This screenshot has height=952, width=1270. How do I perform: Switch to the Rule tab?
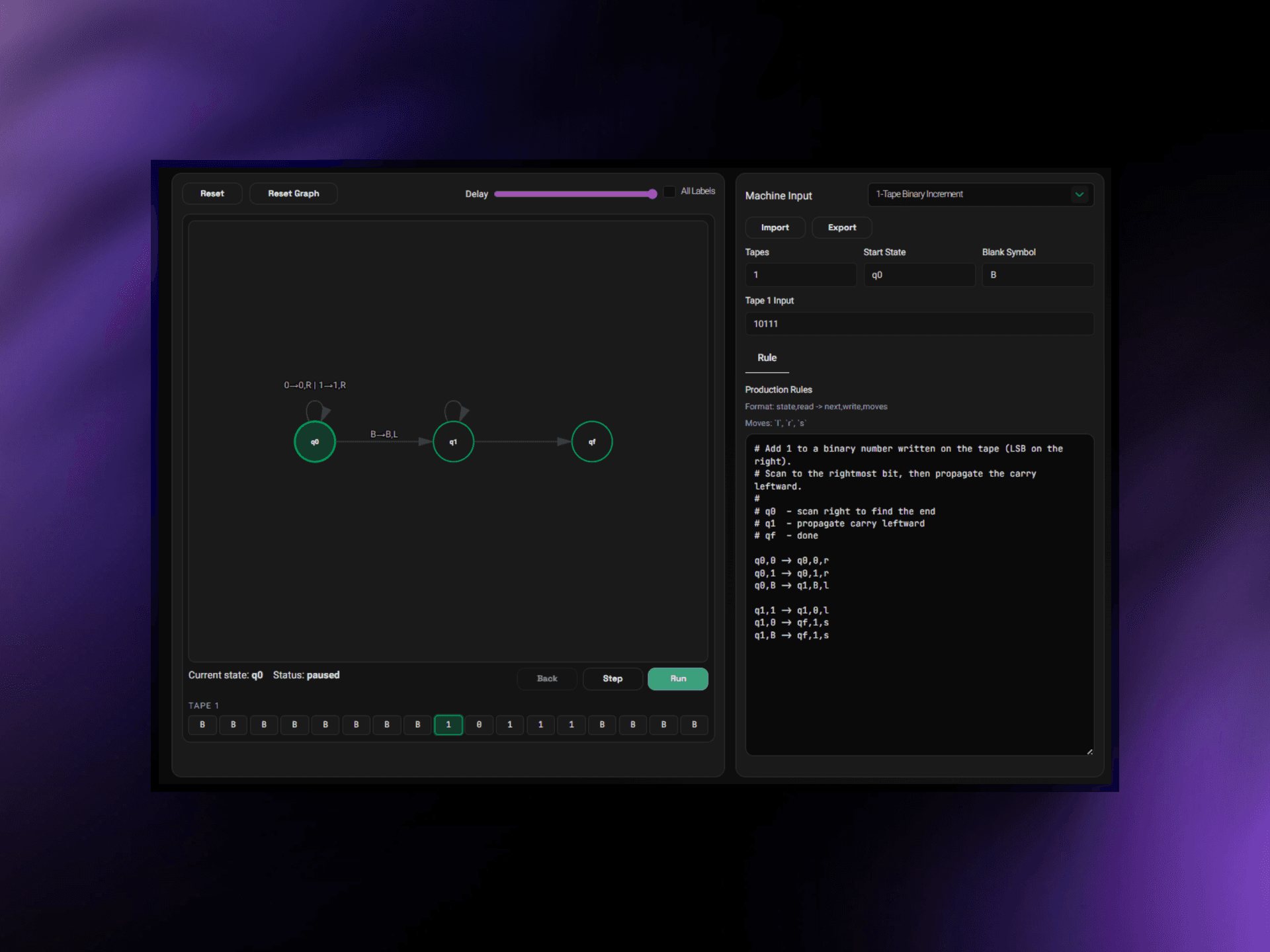point(767,358)
